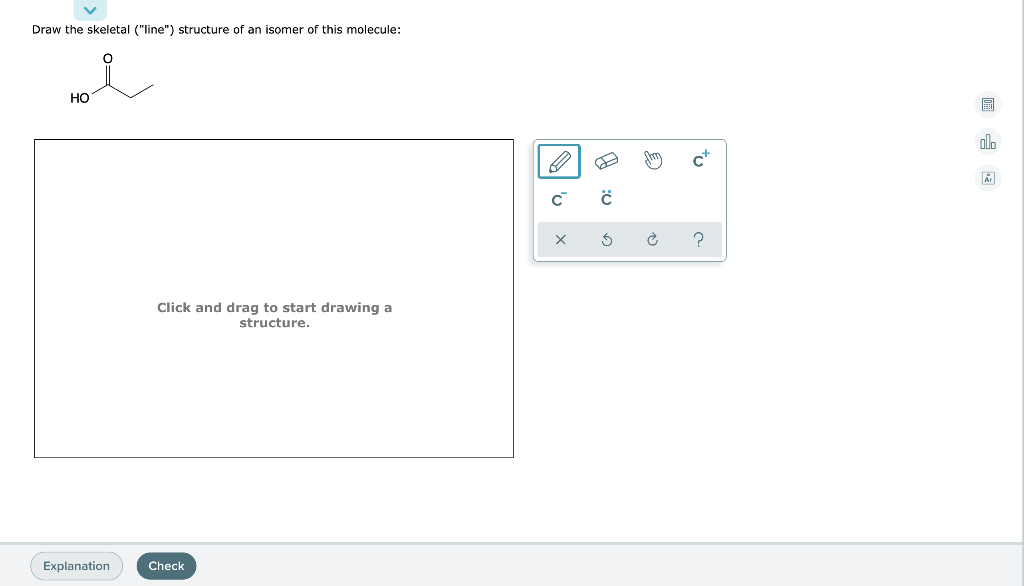The height and width of the screenshot is (586, 1024).
Task: Redo the last drawing action
Action: pos(652,239)
